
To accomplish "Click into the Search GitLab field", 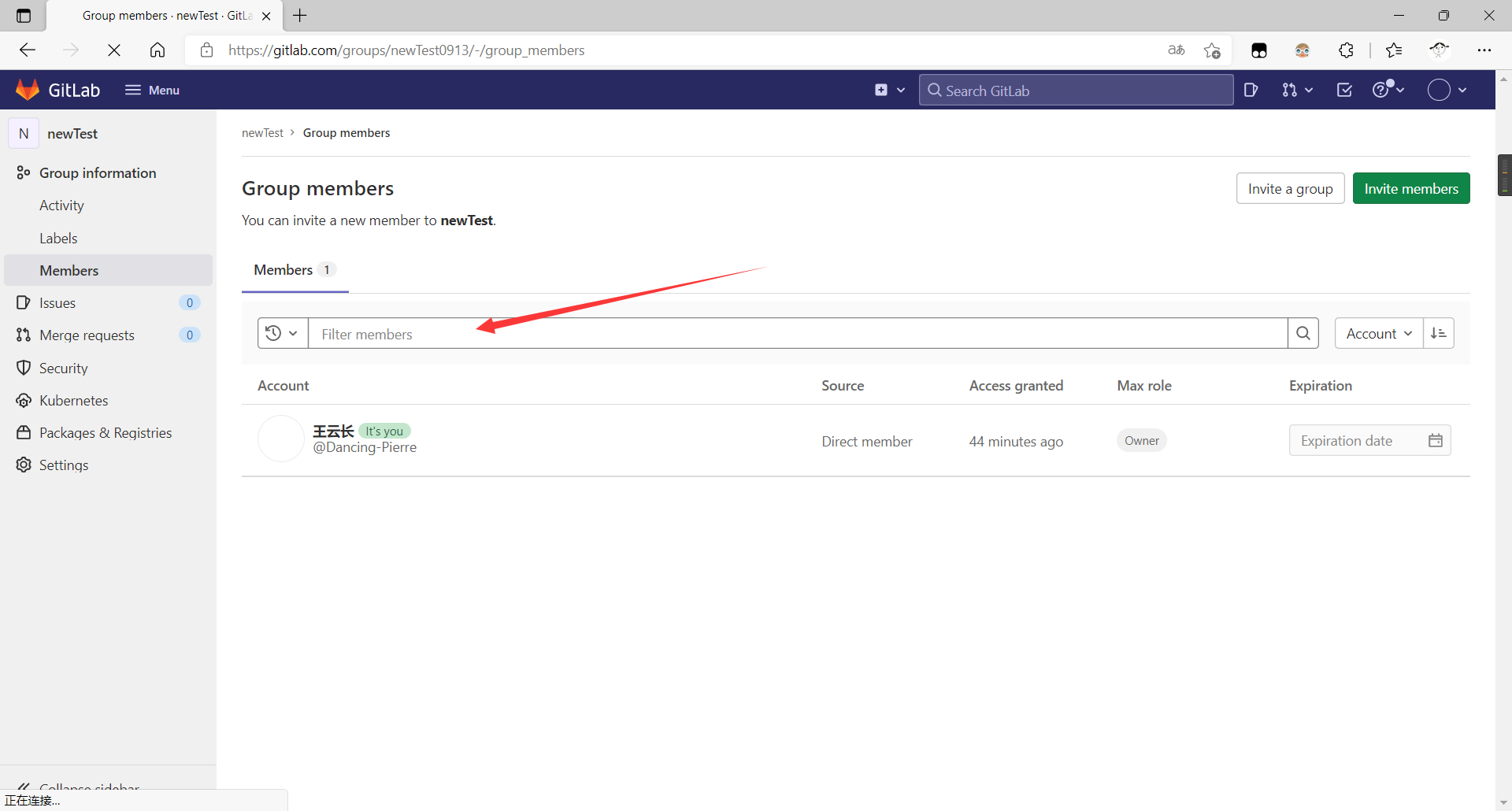I will click(1076, 90).
